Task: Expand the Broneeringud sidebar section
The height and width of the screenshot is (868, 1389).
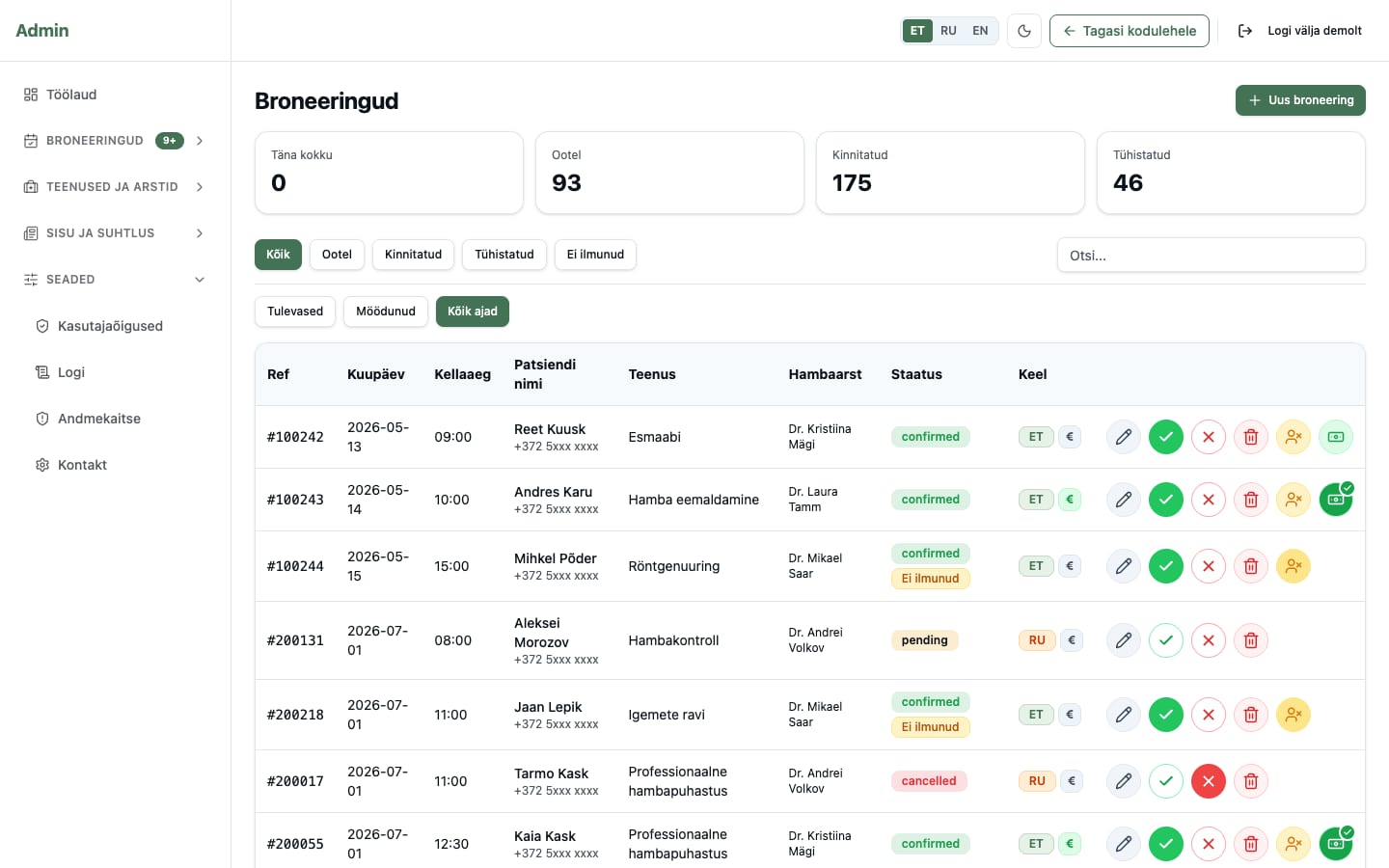Action: [116, 141]
